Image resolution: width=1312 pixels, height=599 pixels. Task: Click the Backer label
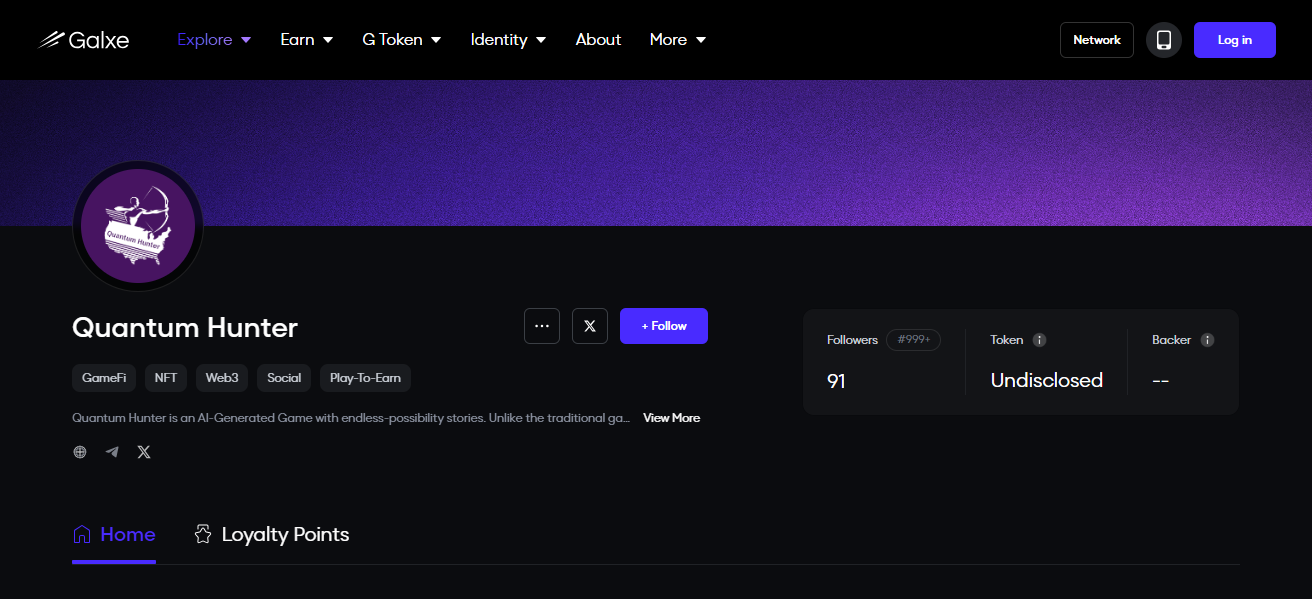point(1171,340)
